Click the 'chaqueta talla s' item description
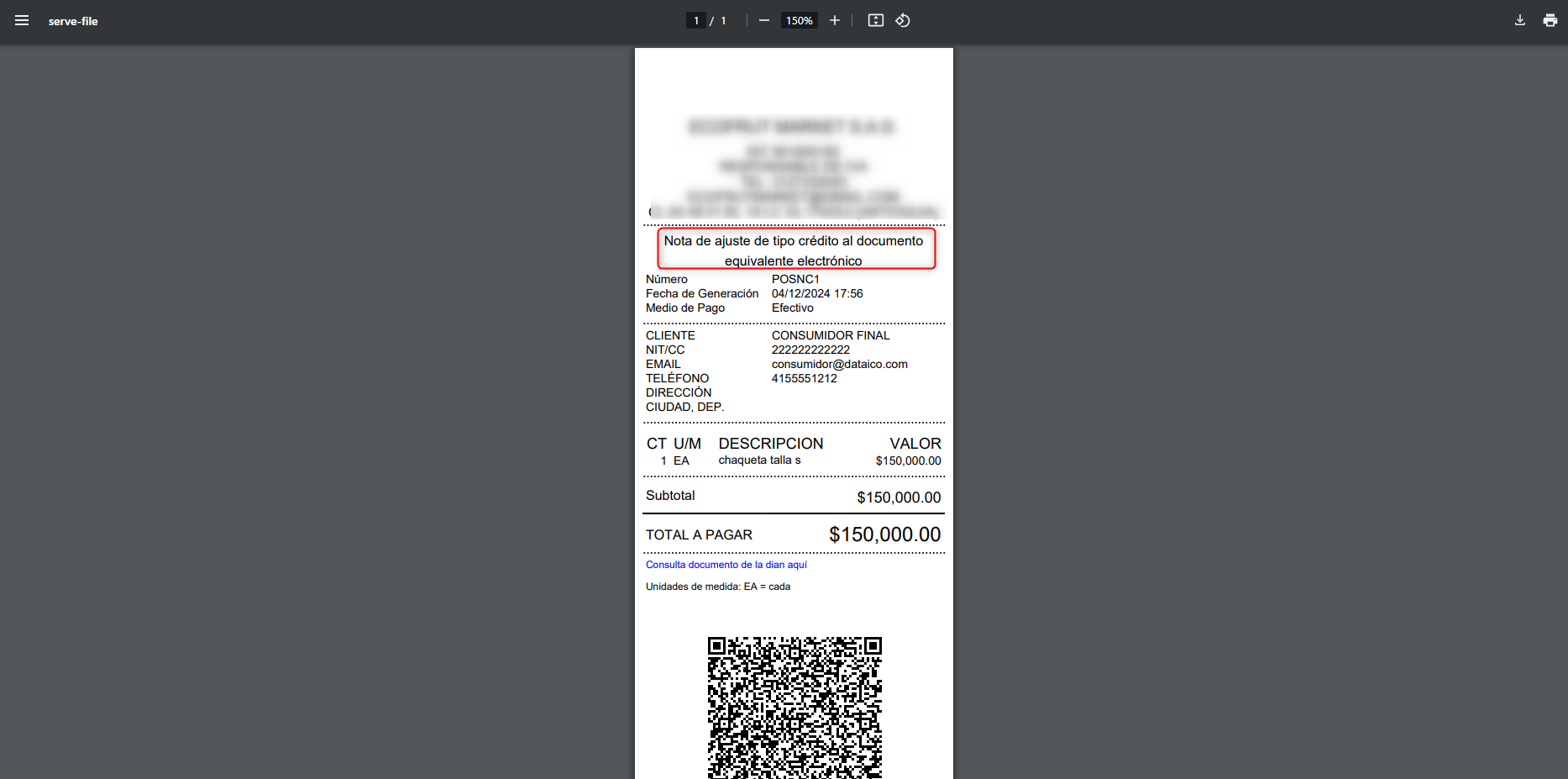 (759, 461)
